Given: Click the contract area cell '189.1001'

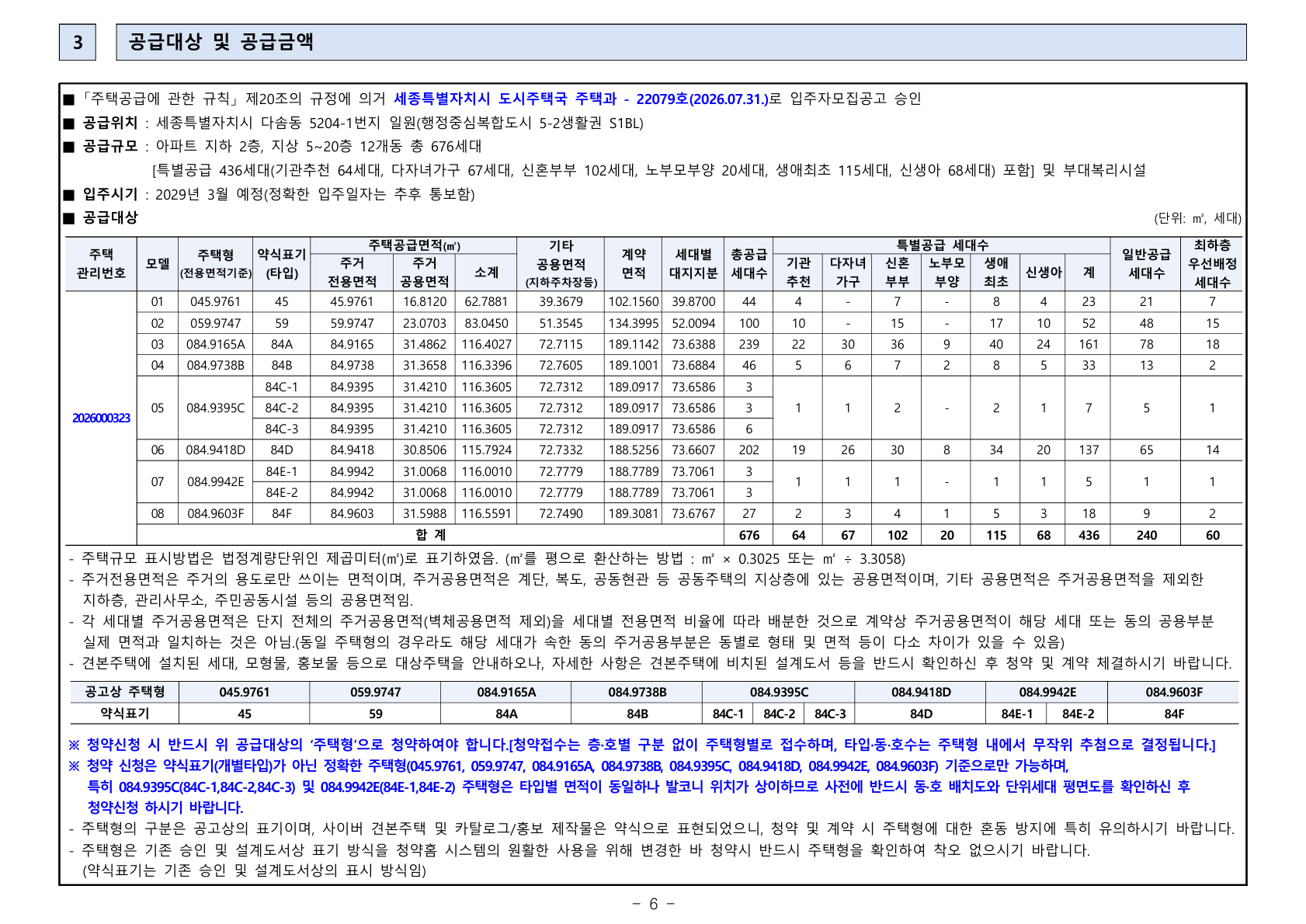Looking at the screenshot, I should [634, 365].
